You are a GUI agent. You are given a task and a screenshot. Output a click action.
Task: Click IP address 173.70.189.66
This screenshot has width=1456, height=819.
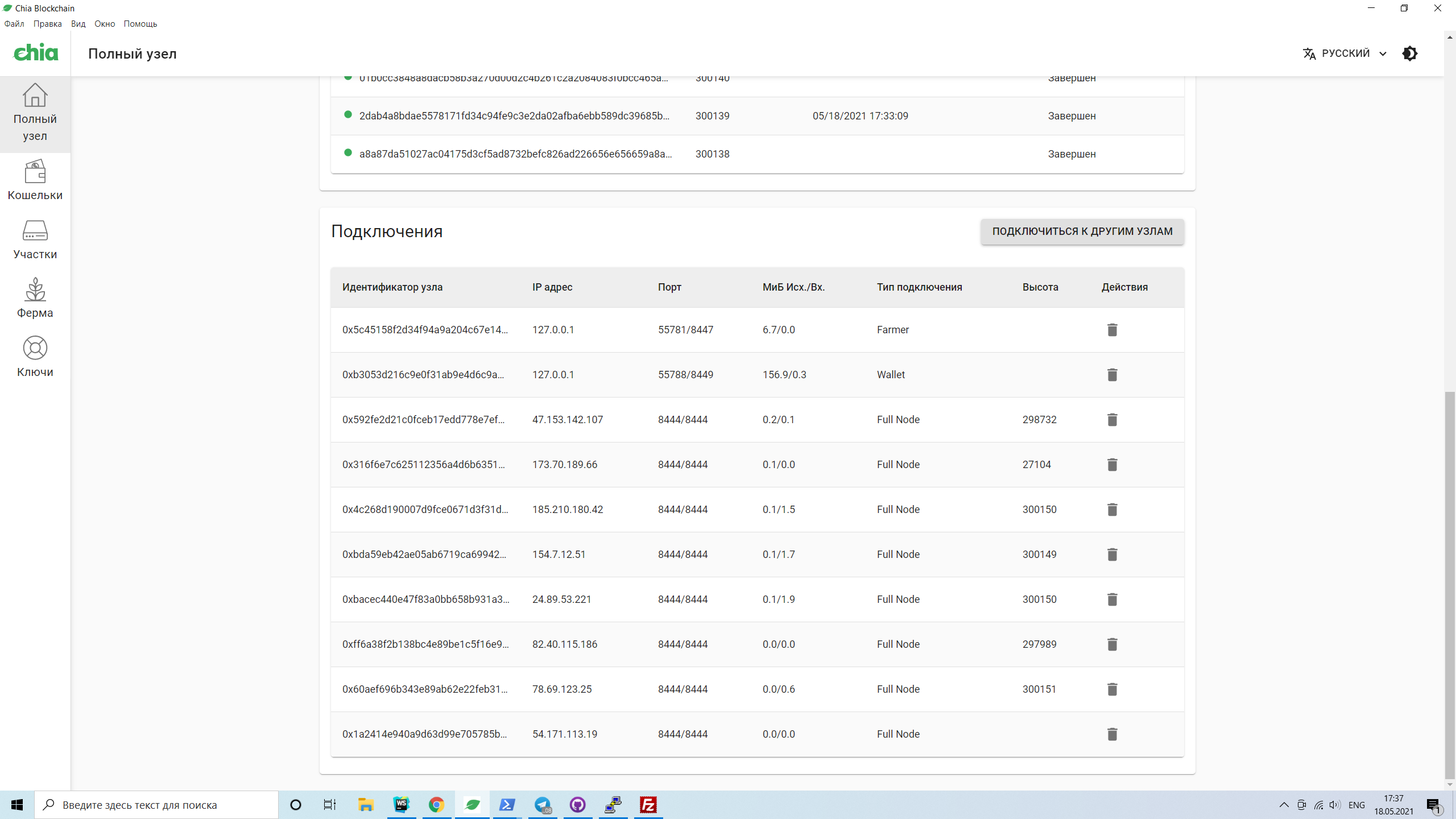(x=565, y=465)
